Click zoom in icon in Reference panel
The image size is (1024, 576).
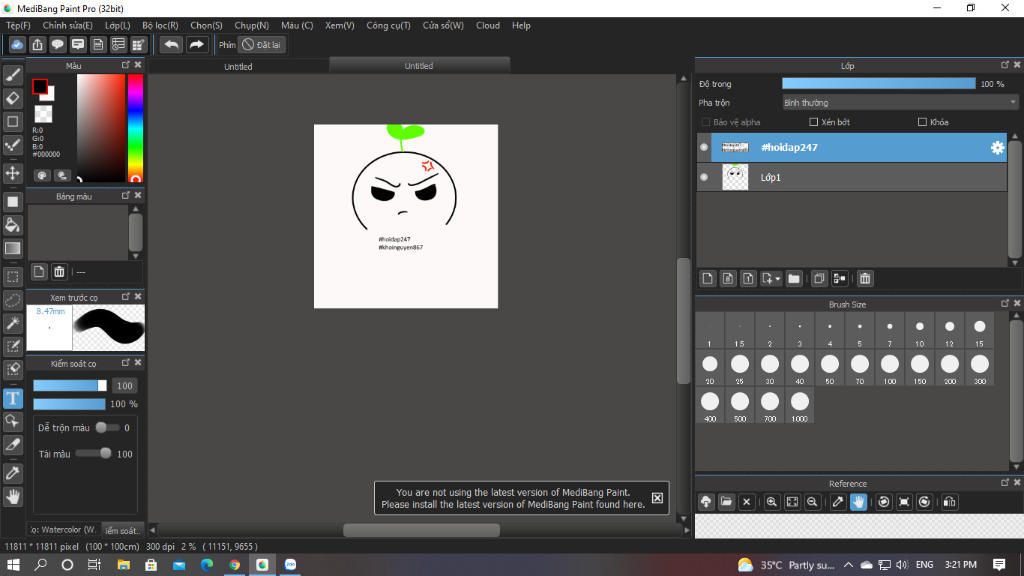coord(772,502)
